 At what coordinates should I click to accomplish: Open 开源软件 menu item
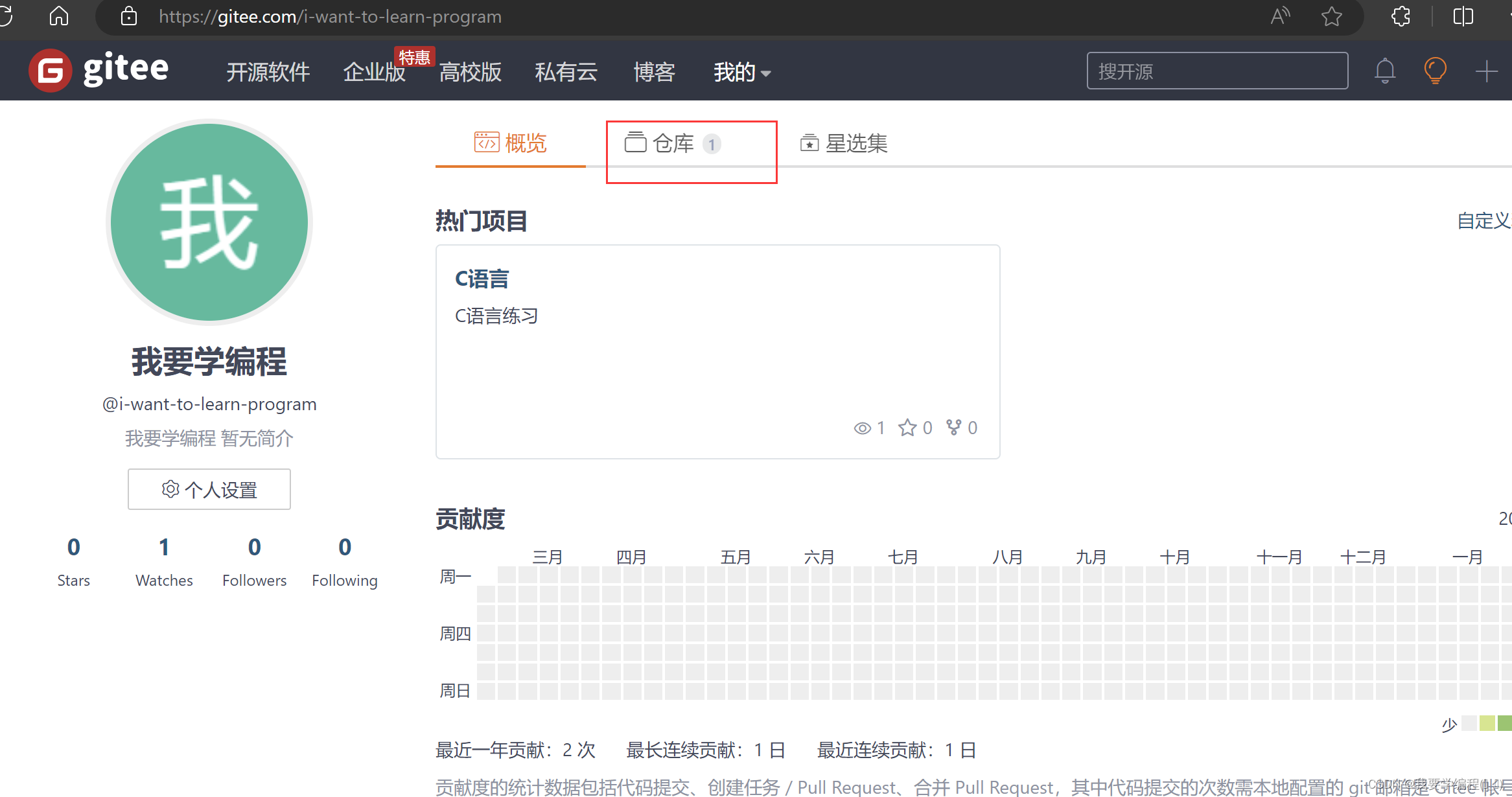click(268, 72)
